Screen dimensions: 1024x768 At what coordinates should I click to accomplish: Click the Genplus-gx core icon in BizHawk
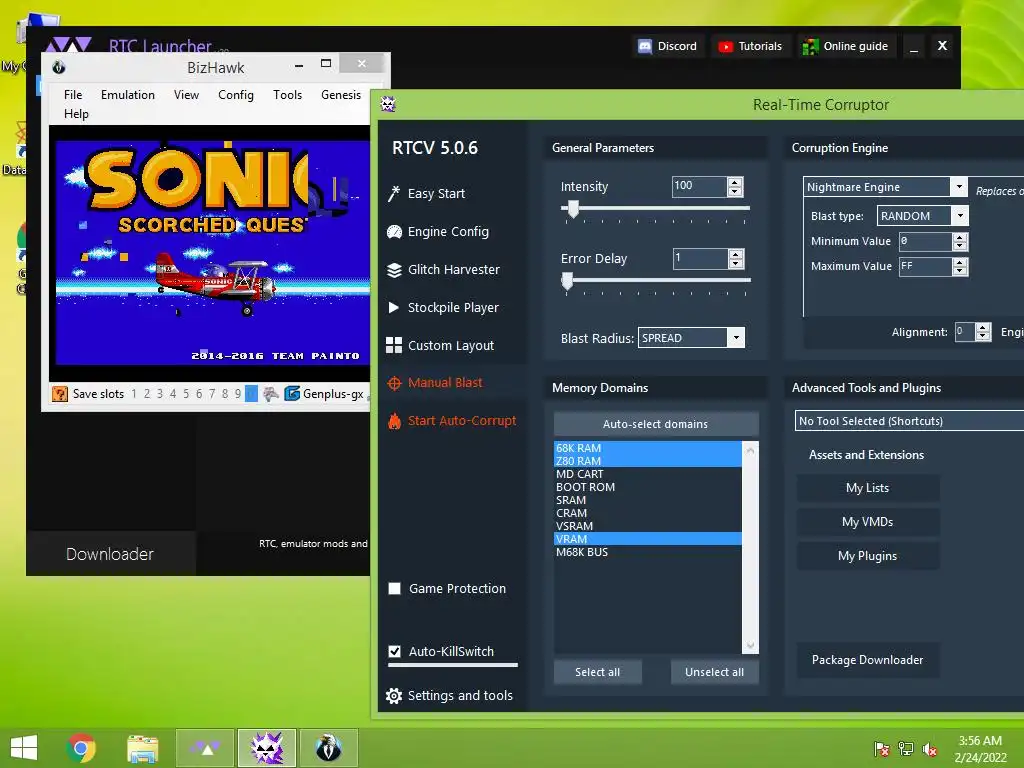292,394
